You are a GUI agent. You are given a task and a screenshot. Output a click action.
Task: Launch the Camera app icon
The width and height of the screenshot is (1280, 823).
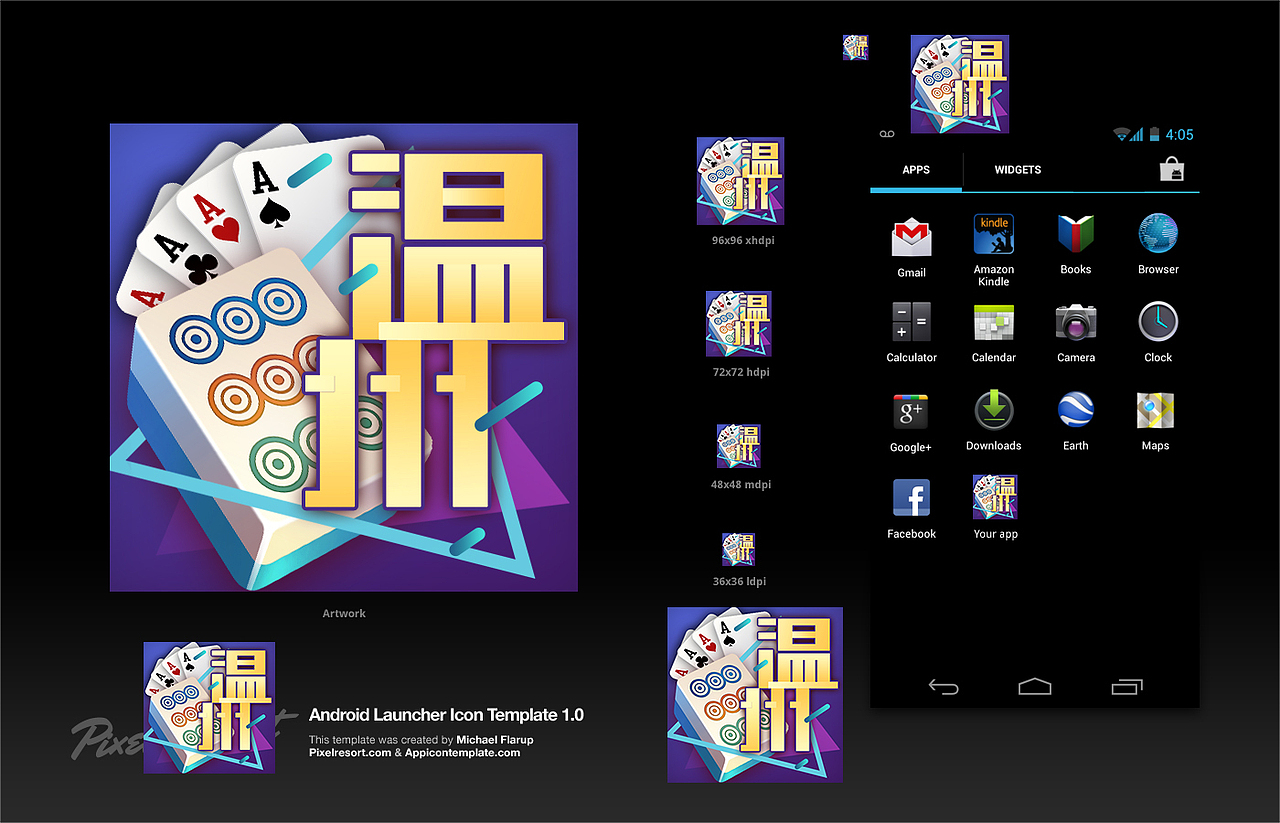click(1076, 322)
